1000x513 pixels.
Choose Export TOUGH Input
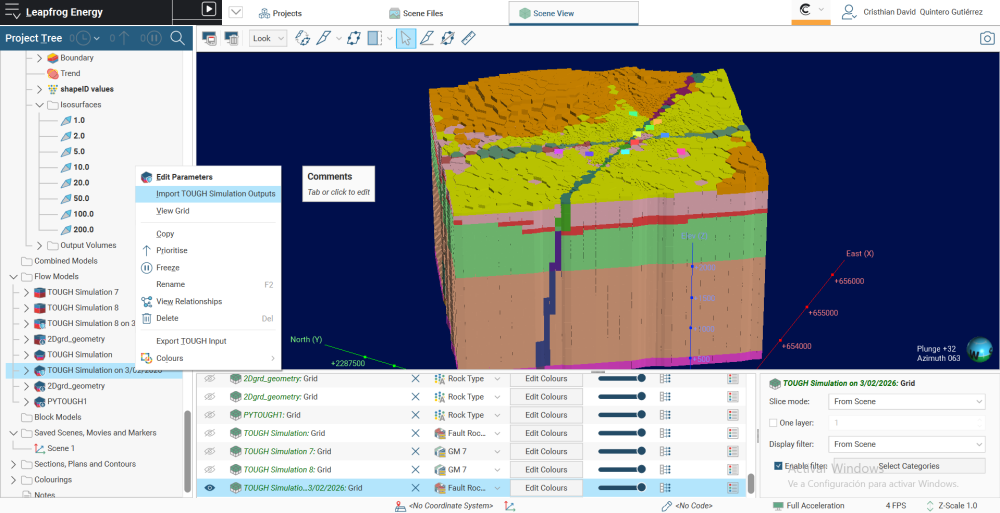pos(208,341)
